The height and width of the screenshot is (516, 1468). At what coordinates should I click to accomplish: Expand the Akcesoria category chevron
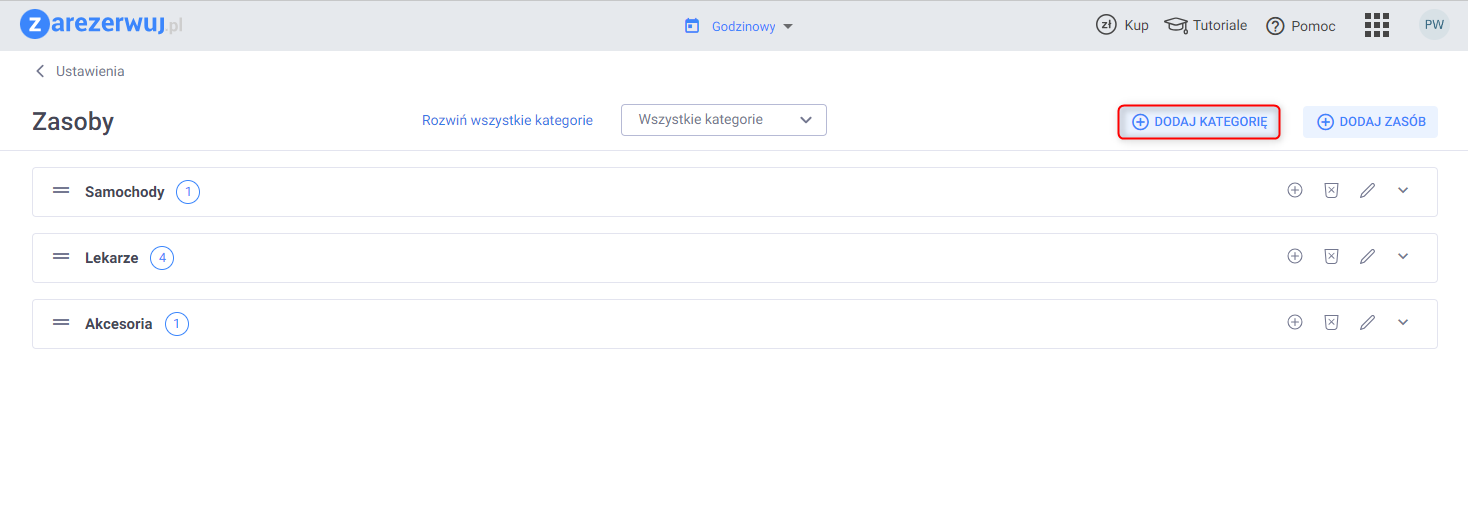point(1403,322)
